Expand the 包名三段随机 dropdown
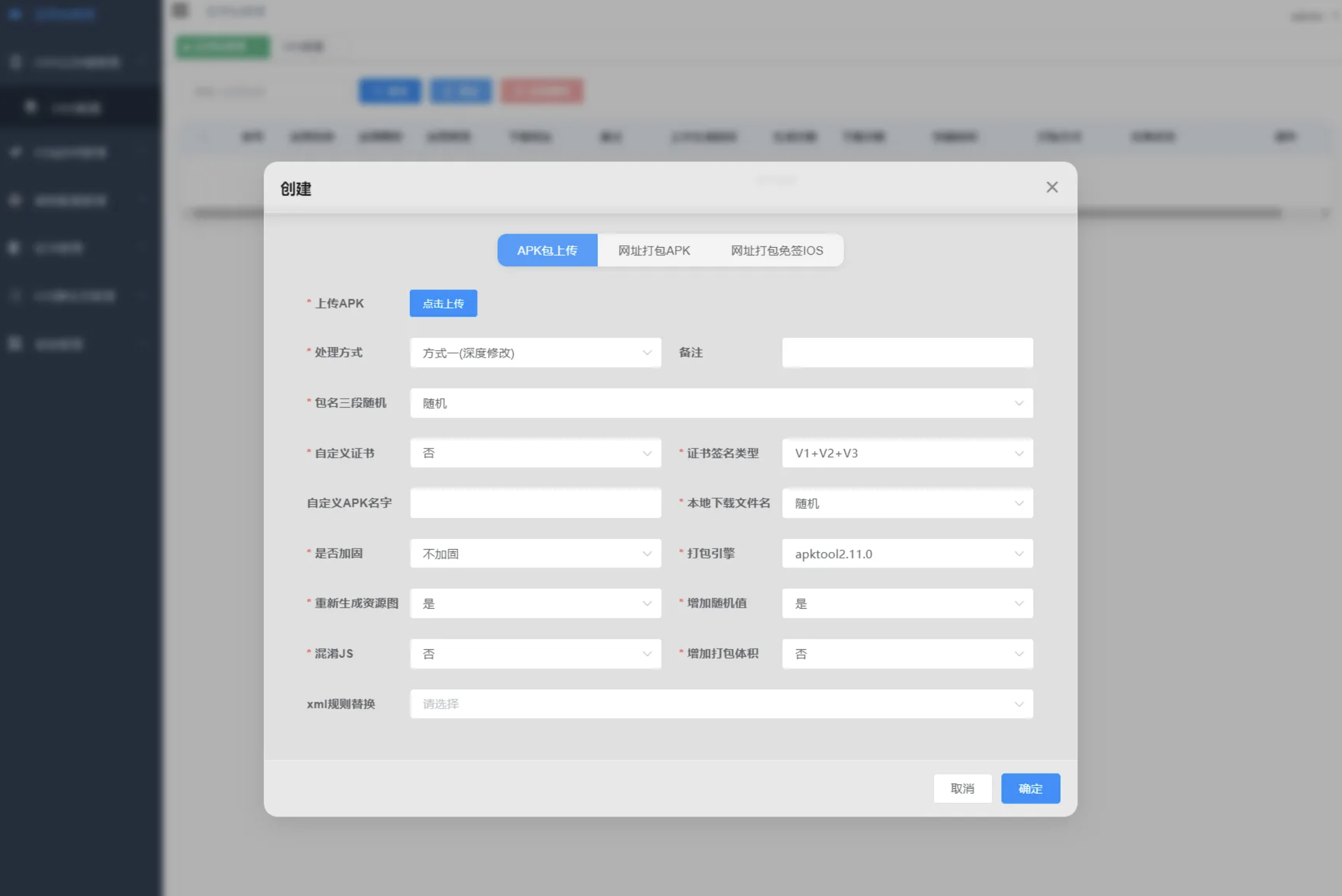1342x896 pixels. coord(721,403)
